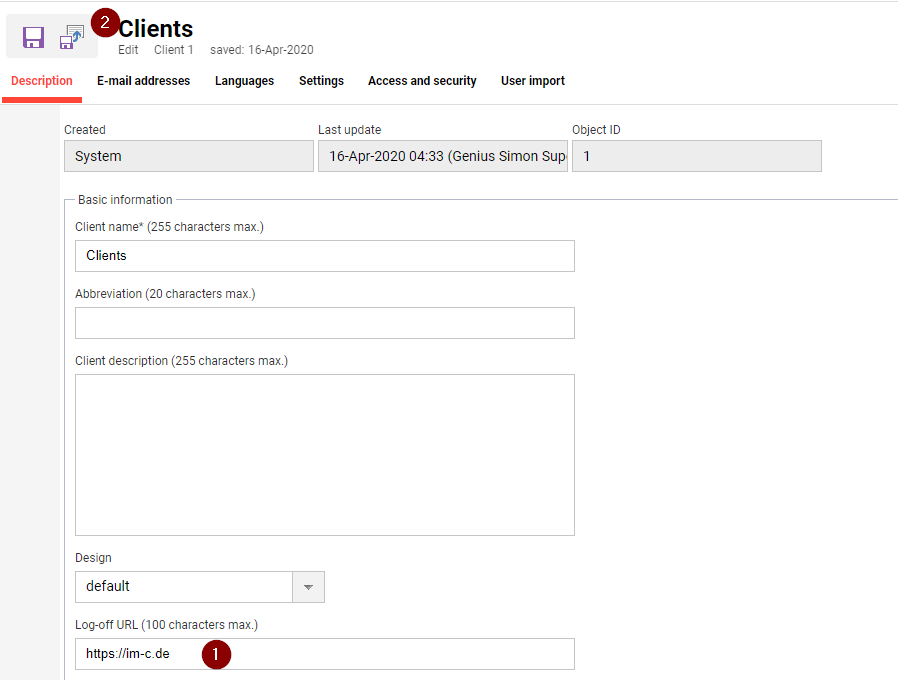Image resolution: width=898 pixels, height=680 pixels.
Task: Focus the Client name input field
Action: (324, 256)
